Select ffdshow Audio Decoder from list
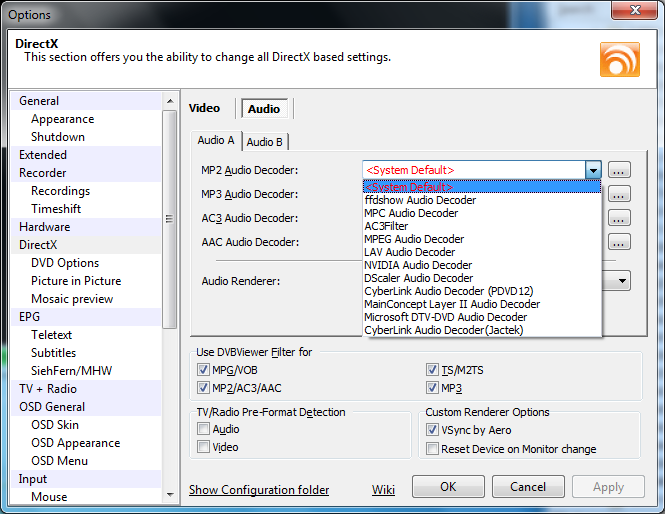Viewport: 665px width, 514px height. click(x=420, y=200)
